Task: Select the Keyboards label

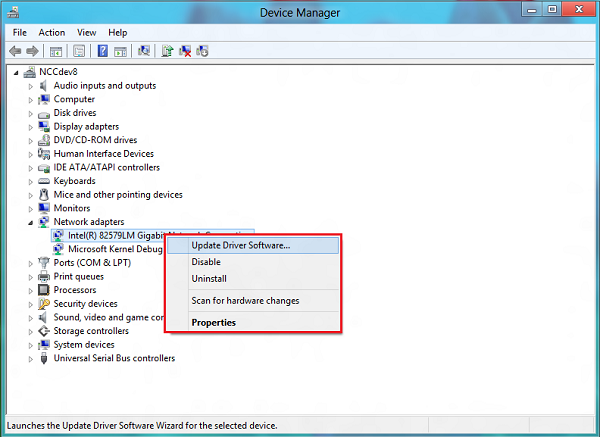Action: (x=74, y=181)
